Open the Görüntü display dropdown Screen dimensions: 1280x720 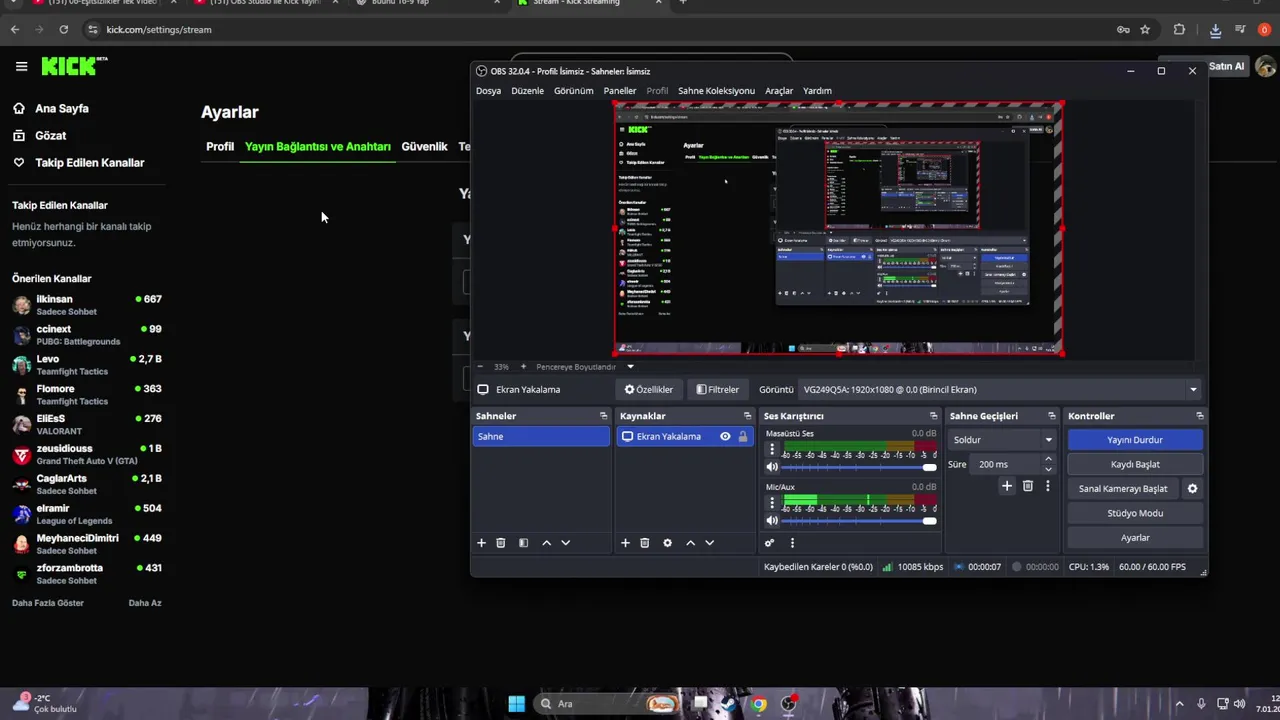(x=1000, y=390)
